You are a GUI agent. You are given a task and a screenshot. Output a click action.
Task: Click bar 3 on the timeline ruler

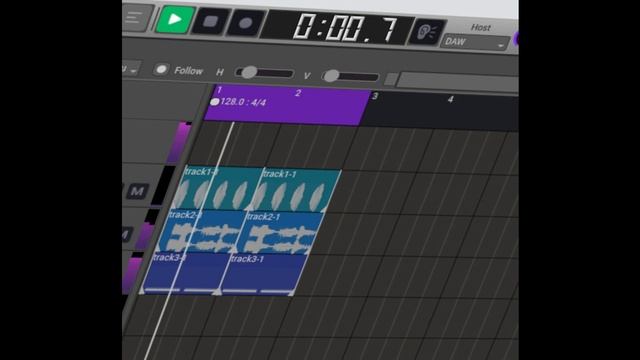pos(375,96)
